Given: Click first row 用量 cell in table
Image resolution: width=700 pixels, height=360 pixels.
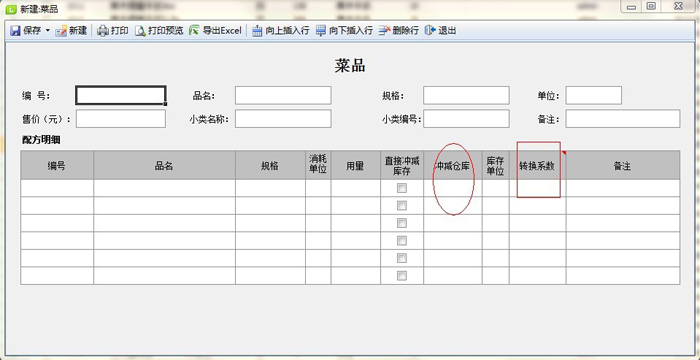Looking at the screenshot, I should pos(355,188).
